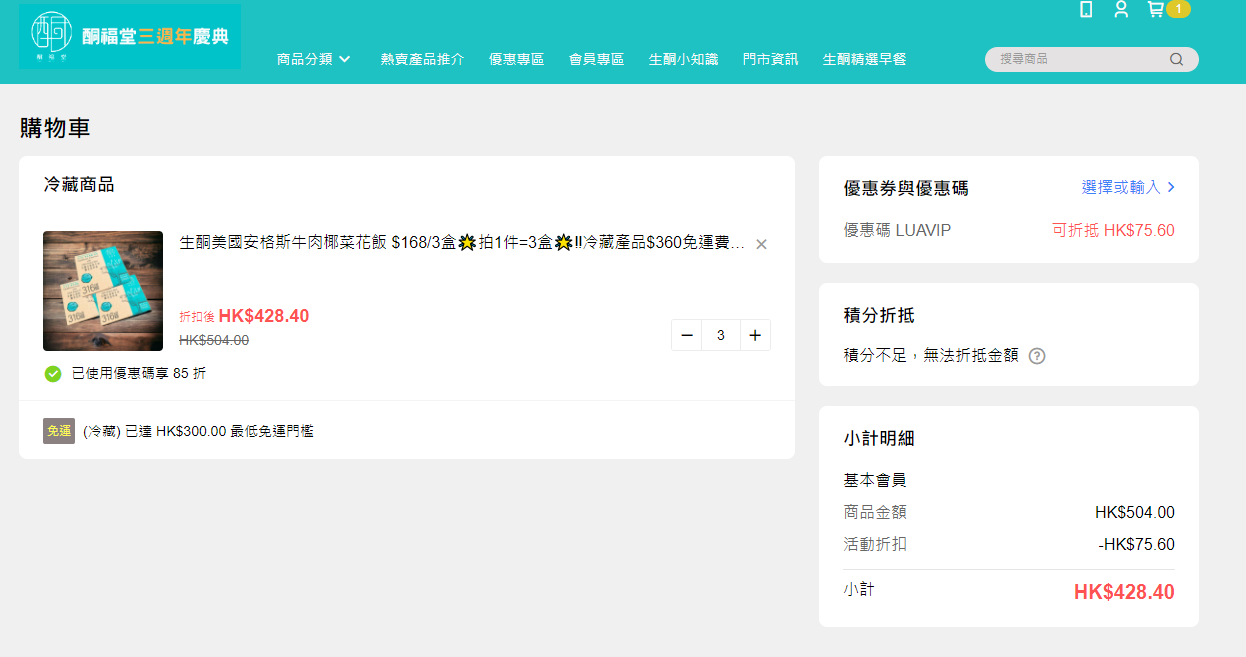Open 生酮小知識 section
Viewport: 1246px width, 657px height.
coord(683,60)
